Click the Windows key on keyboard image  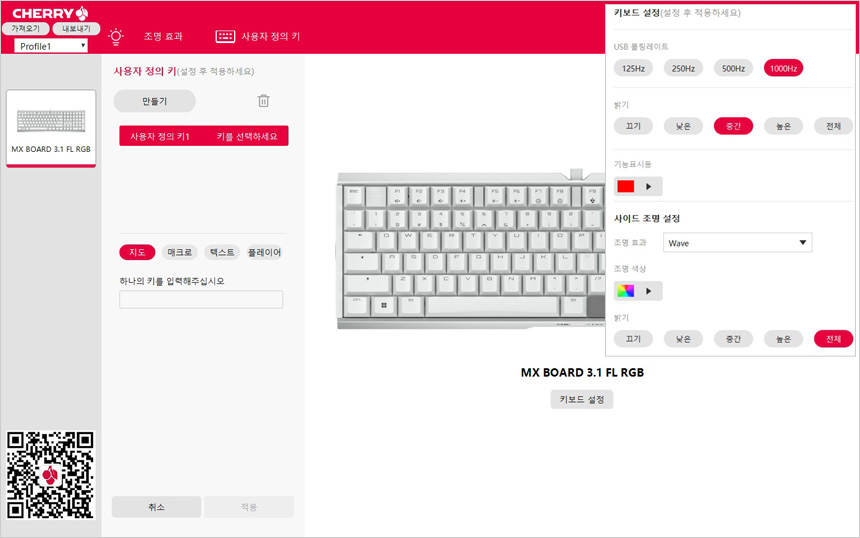coord(384,305)
